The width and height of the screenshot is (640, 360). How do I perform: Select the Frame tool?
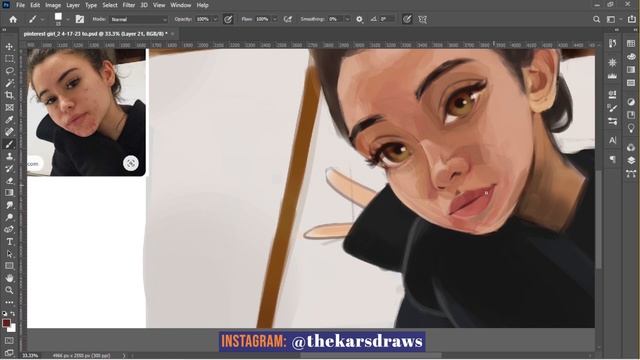coord(9,107)
